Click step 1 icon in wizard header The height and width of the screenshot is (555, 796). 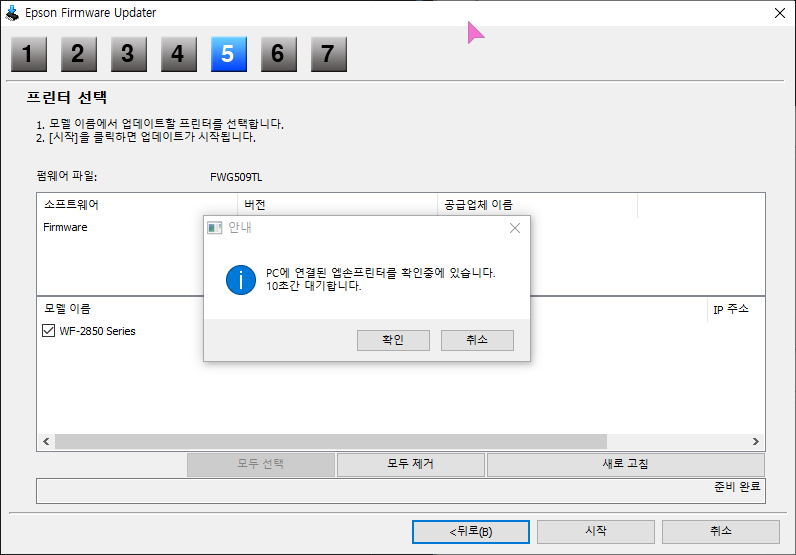(29, 54)
